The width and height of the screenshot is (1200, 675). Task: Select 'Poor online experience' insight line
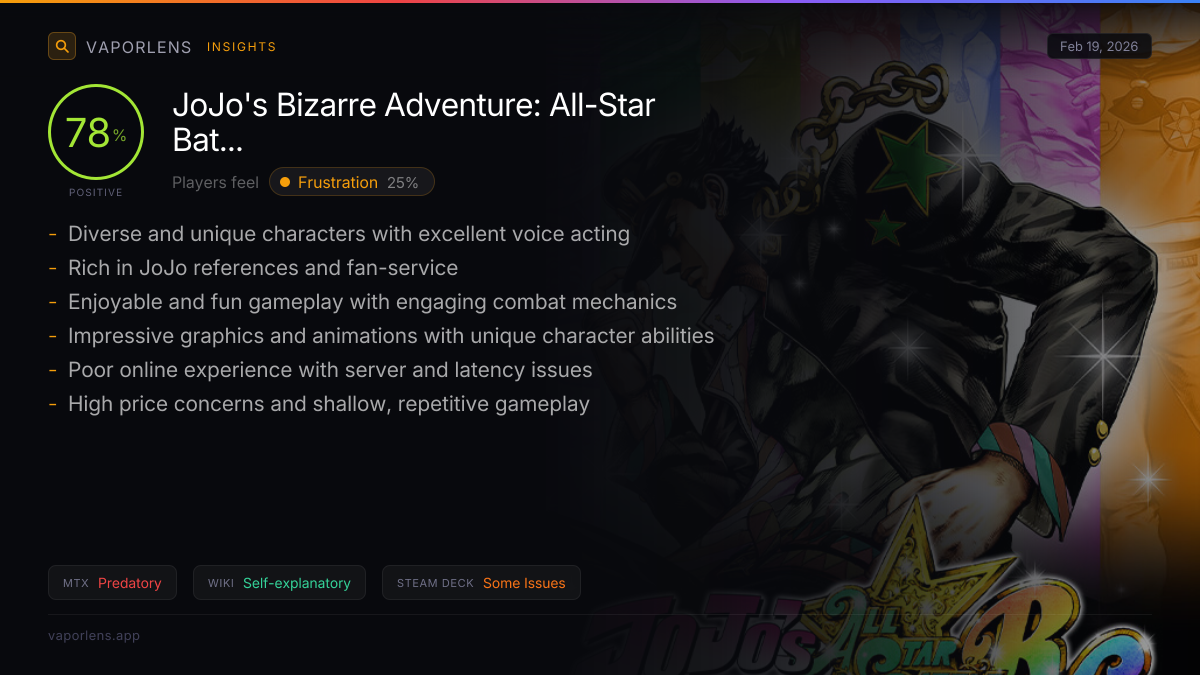tap(330, 370)
